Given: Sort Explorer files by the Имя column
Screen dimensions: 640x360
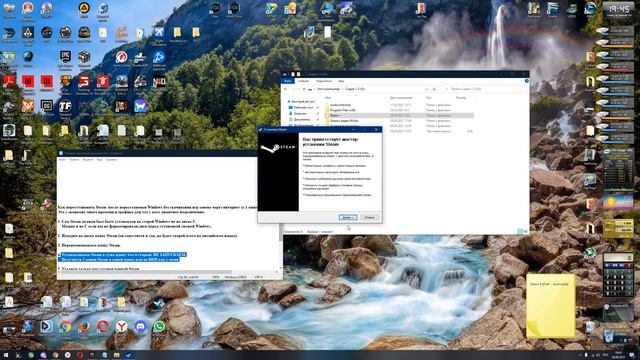Looking at the screenshot, I should pos(328,98).
